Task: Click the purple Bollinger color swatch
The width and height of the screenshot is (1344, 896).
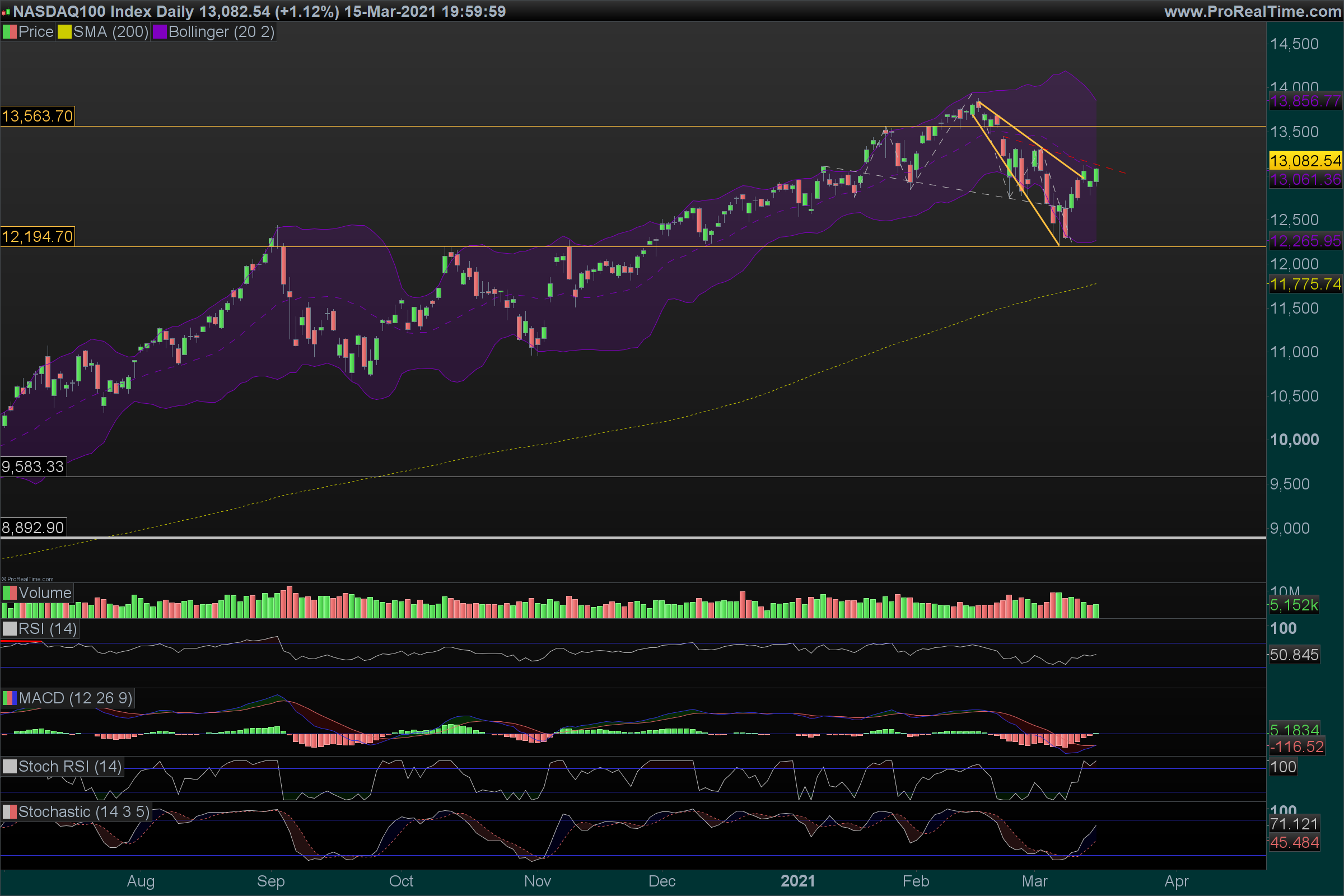Action: (160, 32)
